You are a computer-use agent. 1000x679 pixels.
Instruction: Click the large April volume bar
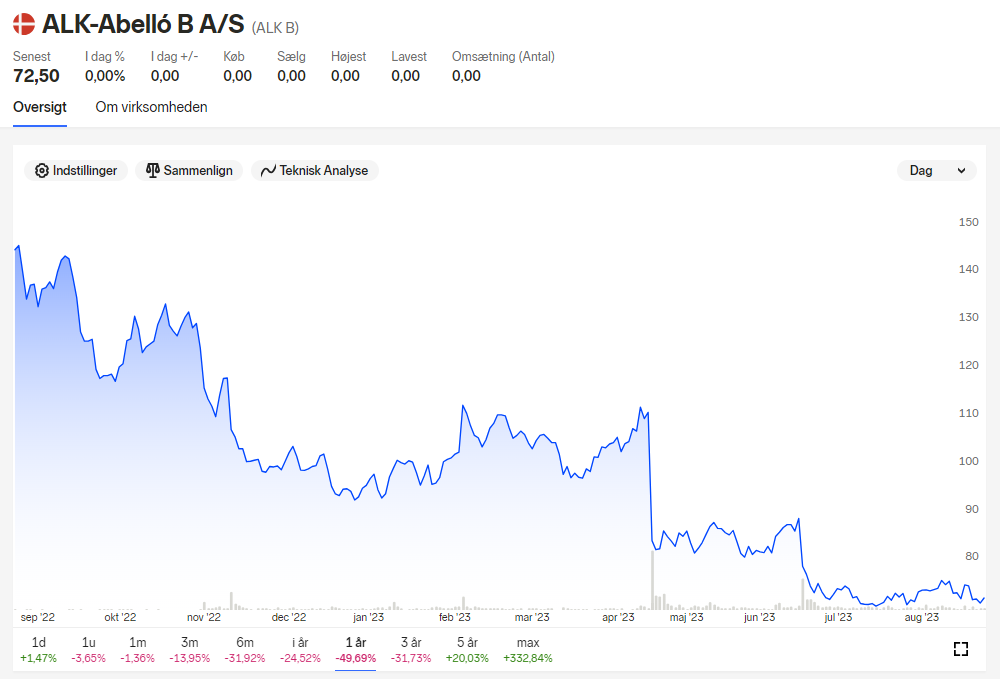(x=652, y=580)
